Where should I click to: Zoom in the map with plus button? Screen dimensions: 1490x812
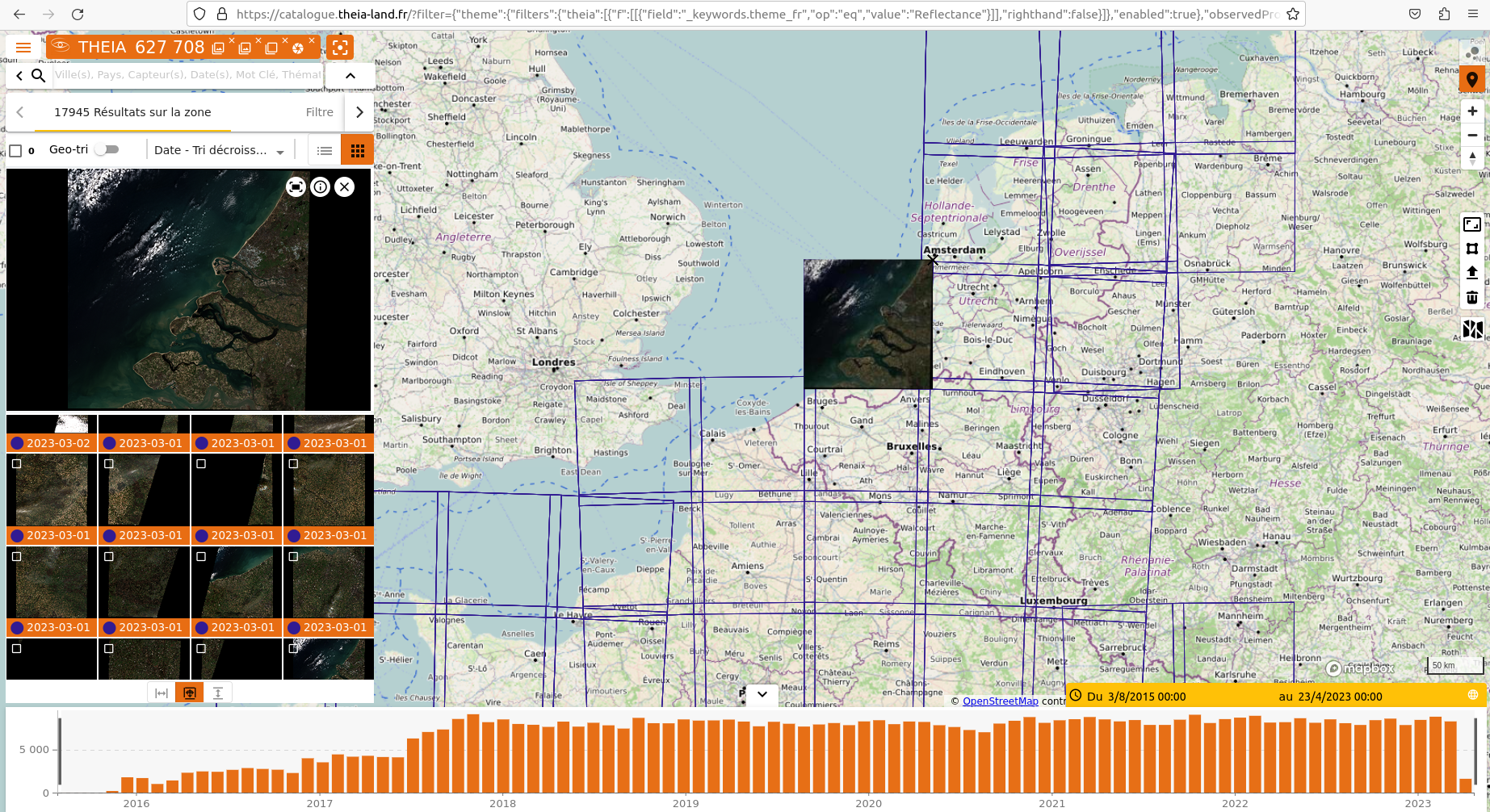(x=1472, y=111)
